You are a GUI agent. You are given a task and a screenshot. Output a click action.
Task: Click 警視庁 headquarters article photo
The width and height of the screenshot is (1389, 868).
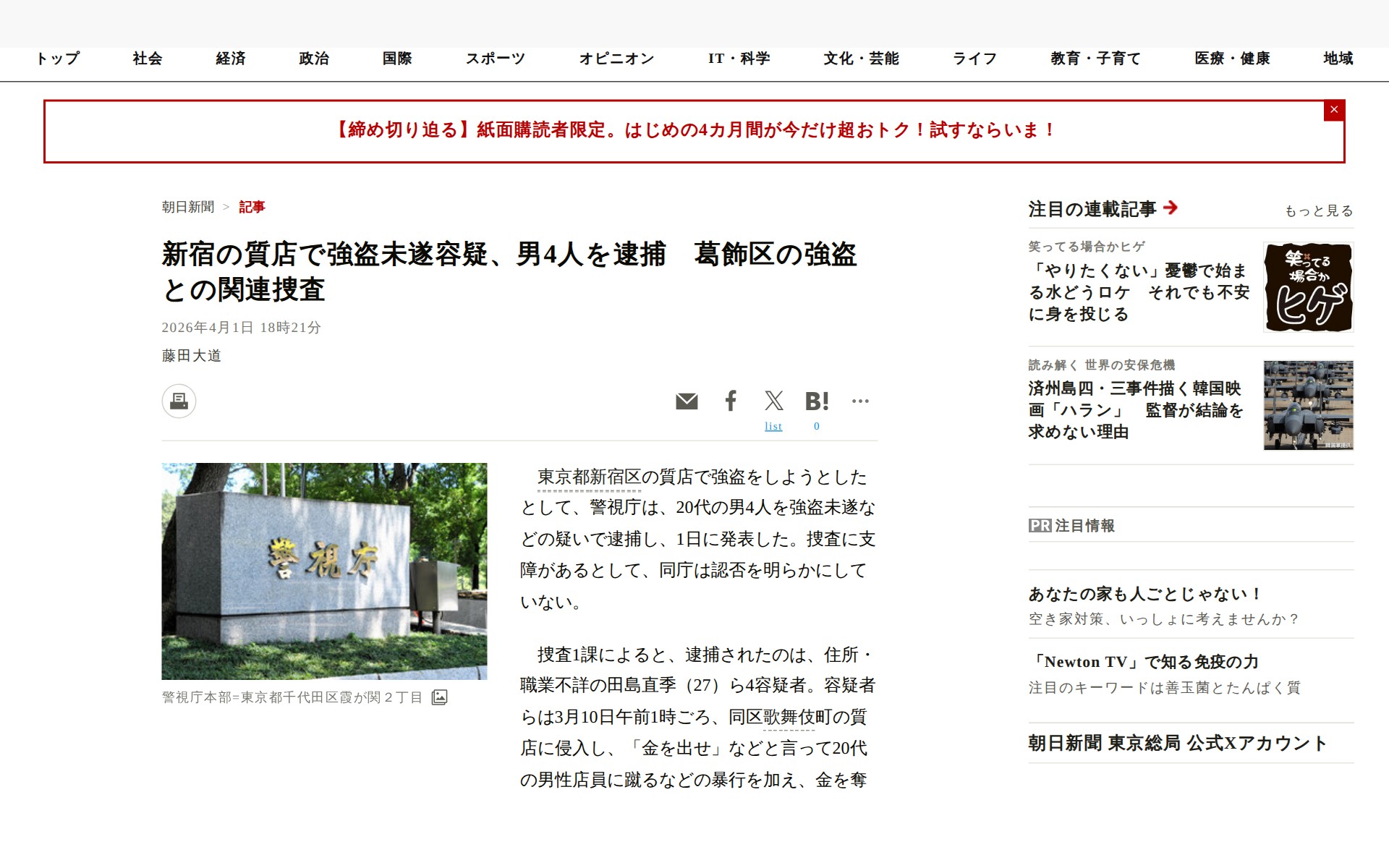pos(324,571)
